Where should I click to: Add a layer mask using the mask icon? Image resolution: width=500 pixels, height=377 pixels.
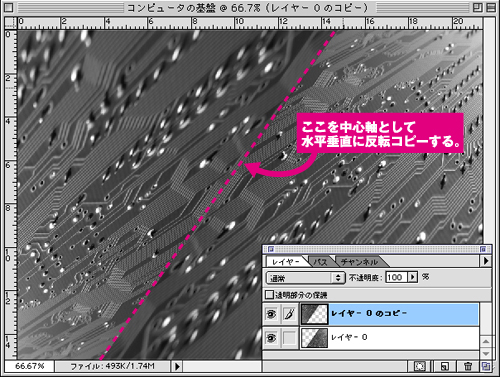coord(419,366)
